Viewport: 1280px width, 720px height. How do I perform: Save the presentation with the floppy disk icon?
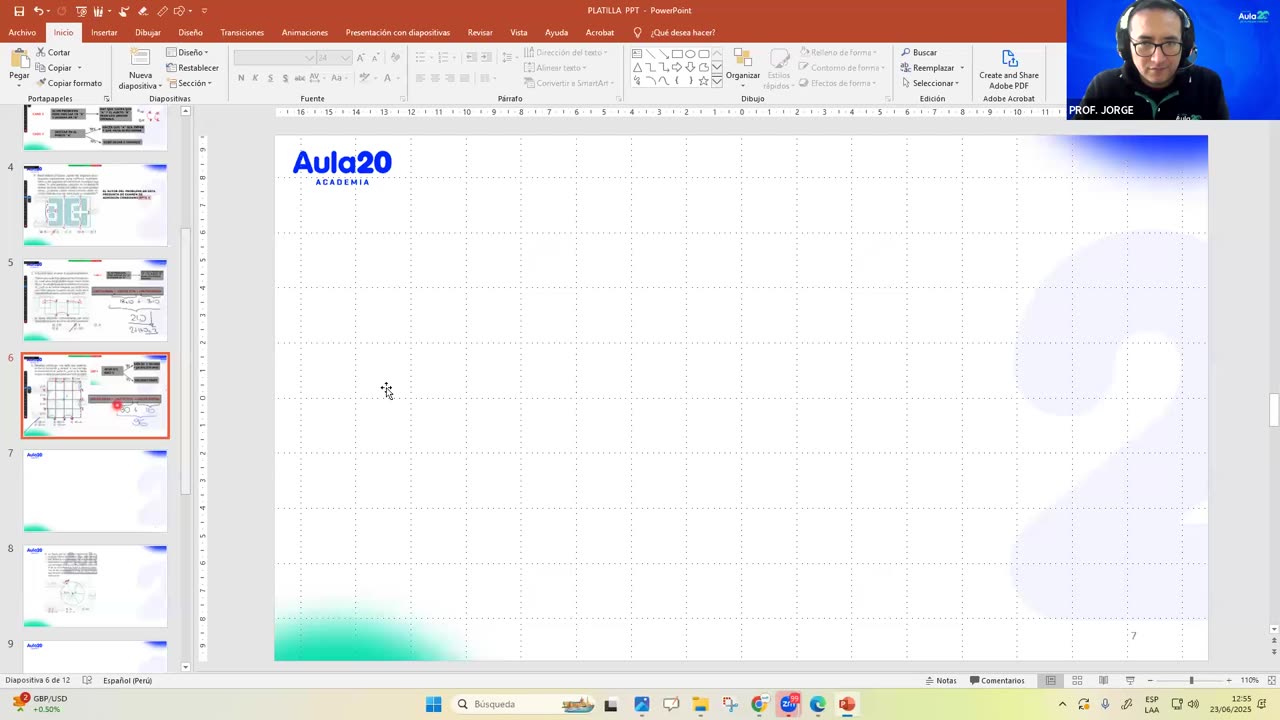[x=18, y=11]
